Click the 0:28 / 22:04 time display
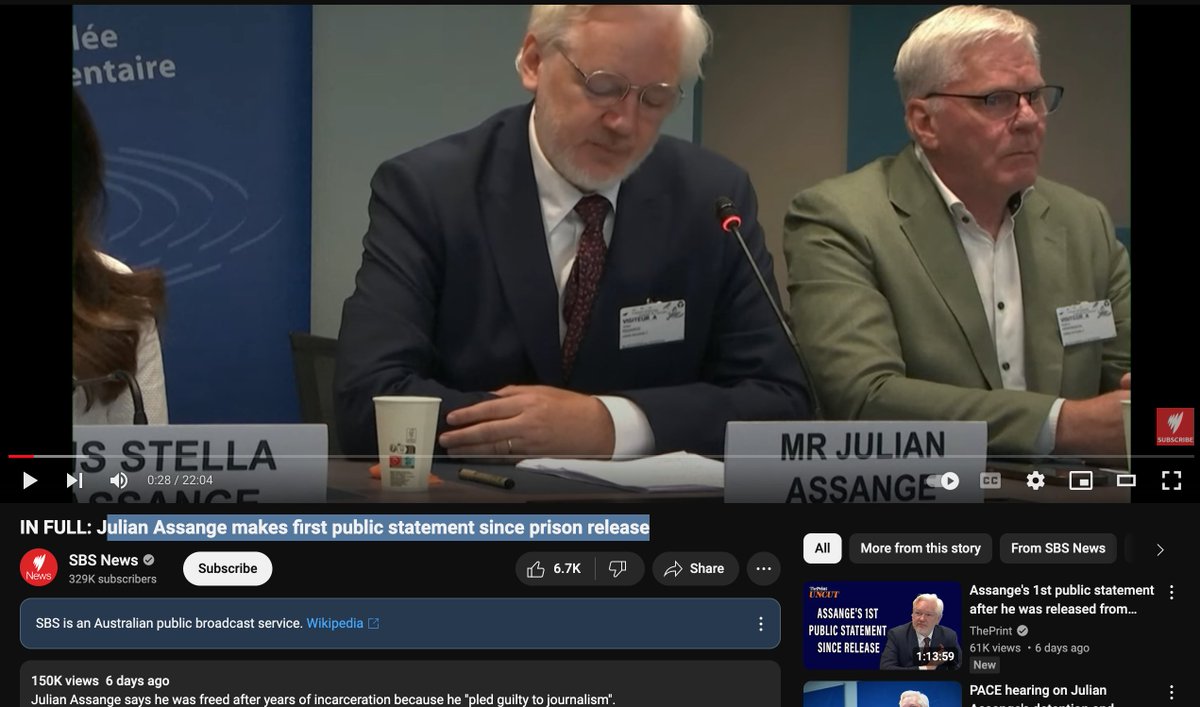The image size is (1200, 707). (180, 481)
